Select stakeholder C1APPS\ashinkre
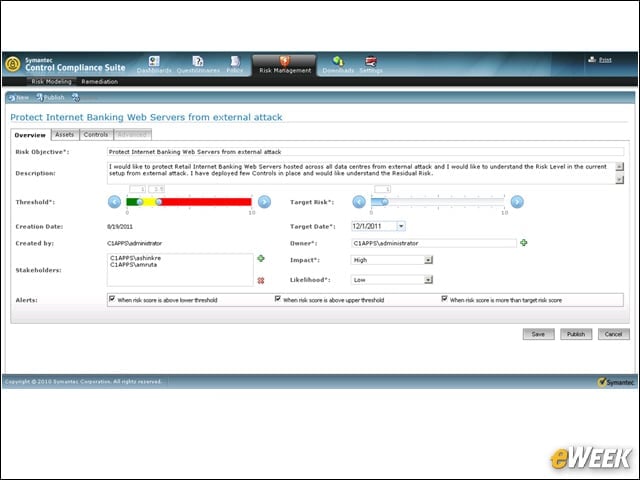640x480 pixels. pyautogui.click(x=136, y=258)
